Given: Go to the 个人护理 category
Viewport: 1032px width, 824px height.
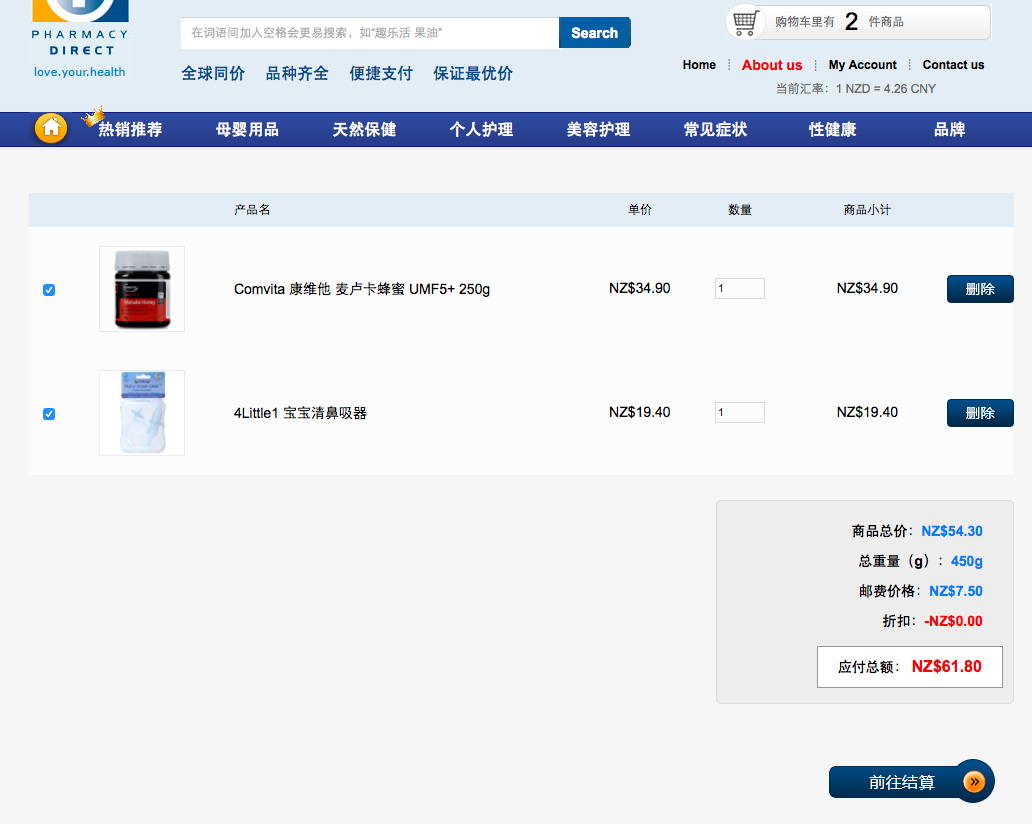Looking at the screenshot, I should tap(481, 129).
